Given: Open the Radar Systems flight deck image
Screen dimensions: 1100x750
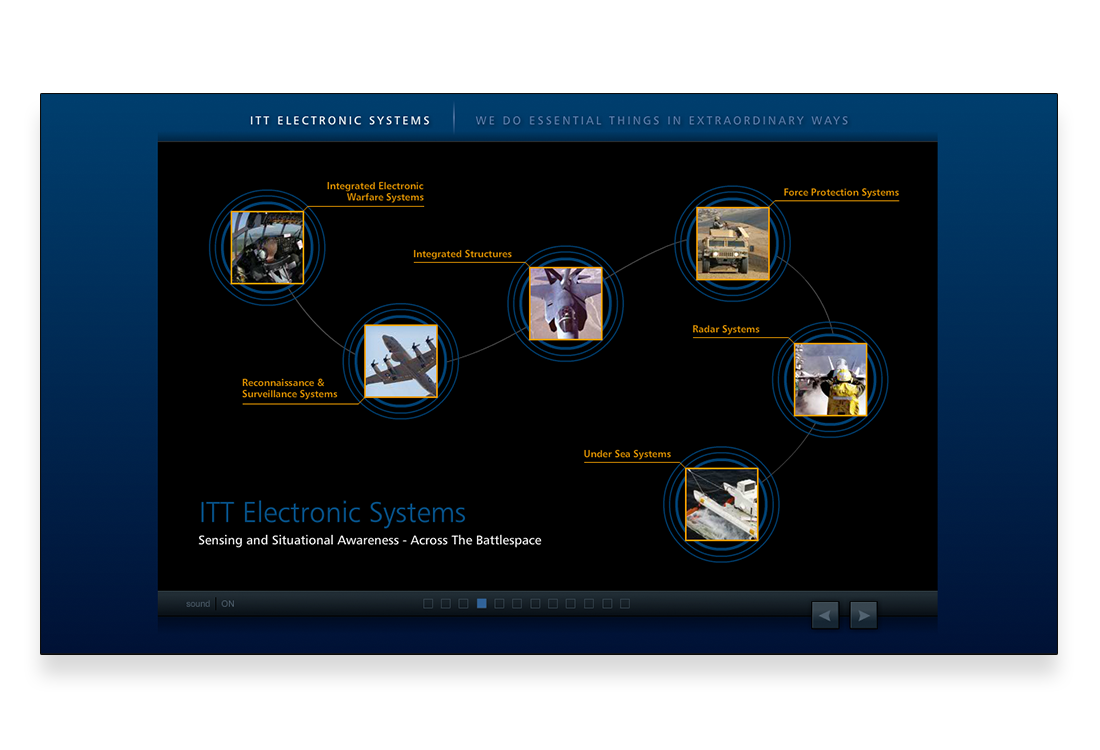Looking at the screenshot, I should pos(830,380).
